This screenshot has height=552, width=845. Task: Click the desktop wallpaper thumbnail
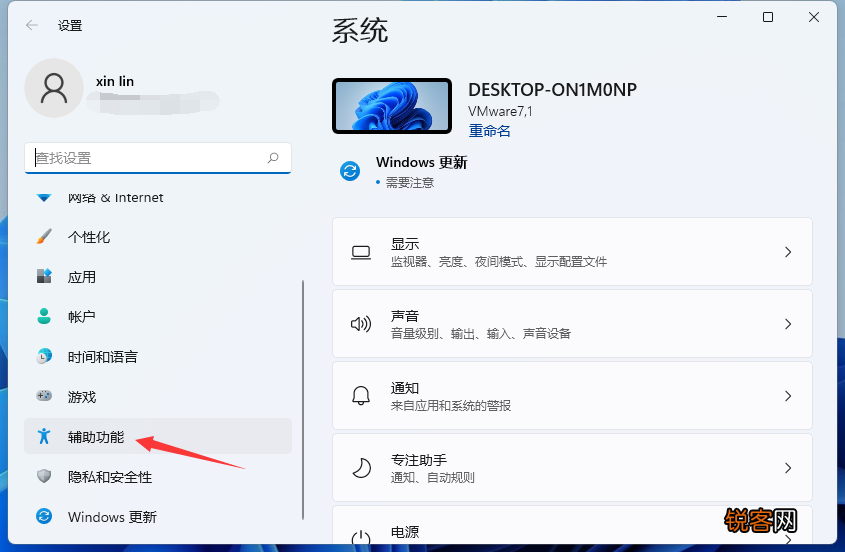392,106
